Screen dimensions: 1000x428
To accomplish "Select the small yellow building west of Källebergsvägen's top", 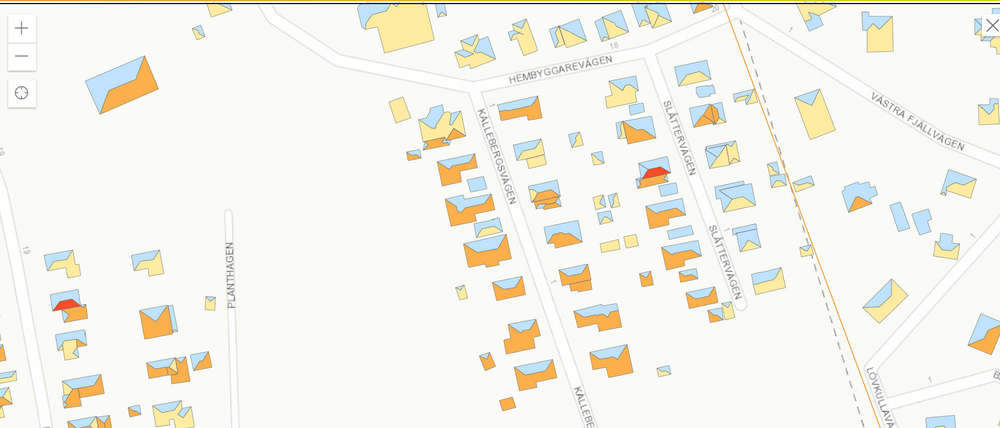I will click(x=399, y=109).
